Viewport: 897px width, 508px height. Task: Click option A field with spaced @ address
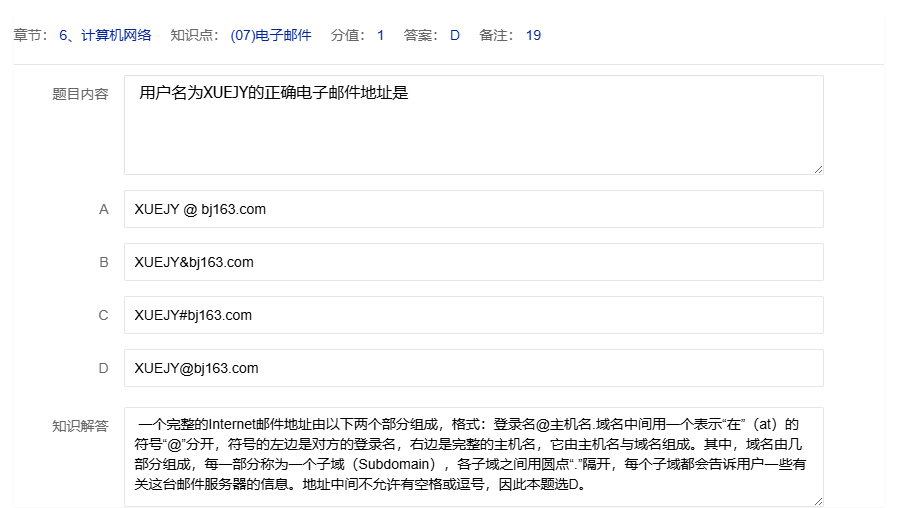[x=473, y=210]
